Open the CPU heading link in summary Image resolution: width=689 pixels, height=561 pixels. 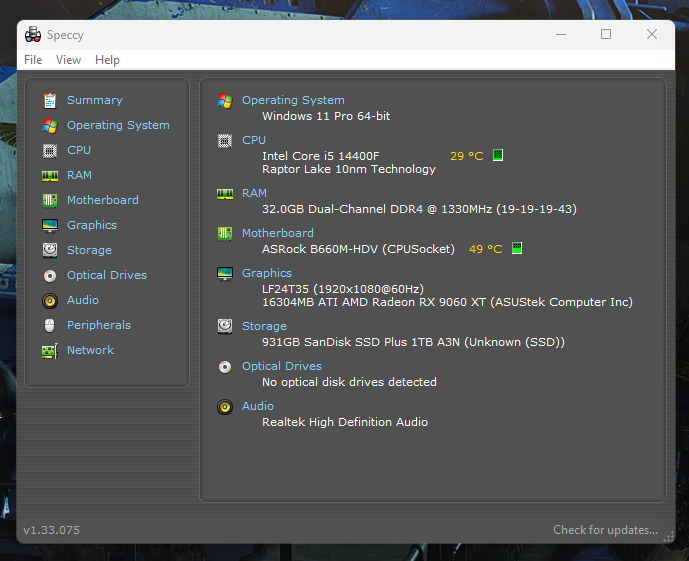[x=254, y=140]
